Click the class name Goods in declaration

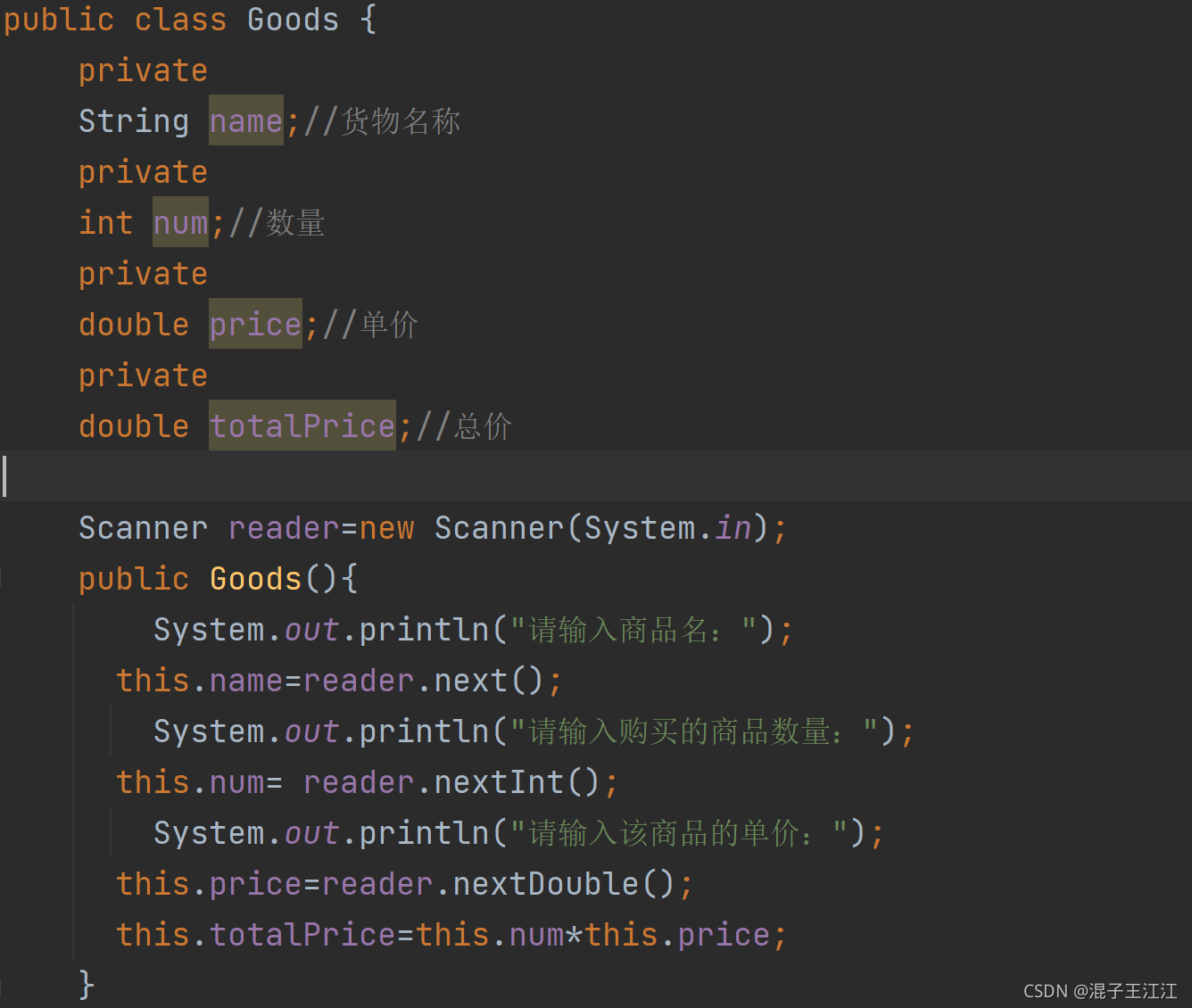click(293, 20)
